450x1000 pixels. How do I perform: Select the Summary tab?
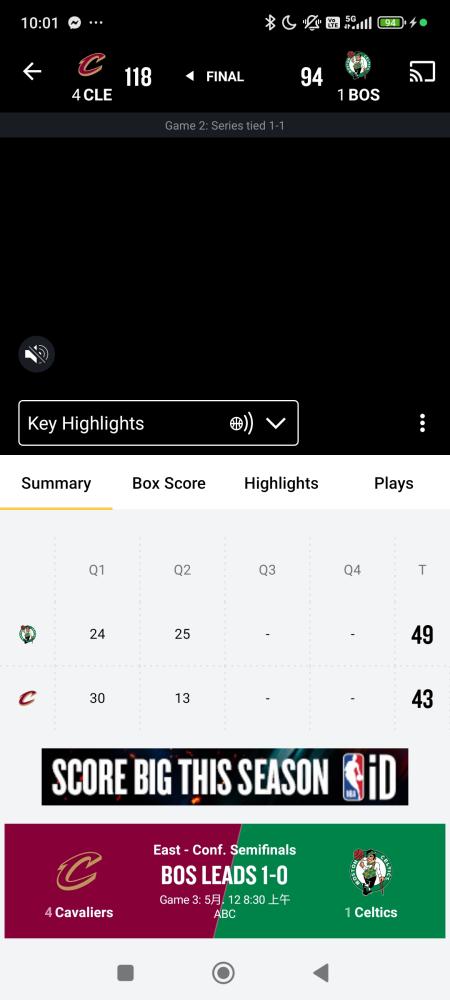(56, 483)
